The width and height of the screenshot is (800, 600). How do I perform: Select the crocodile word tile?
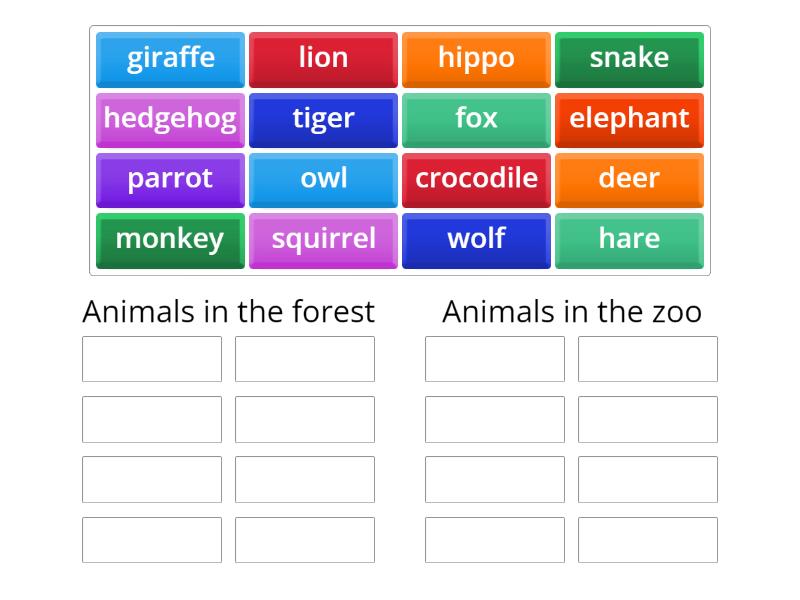coord(476,179)
